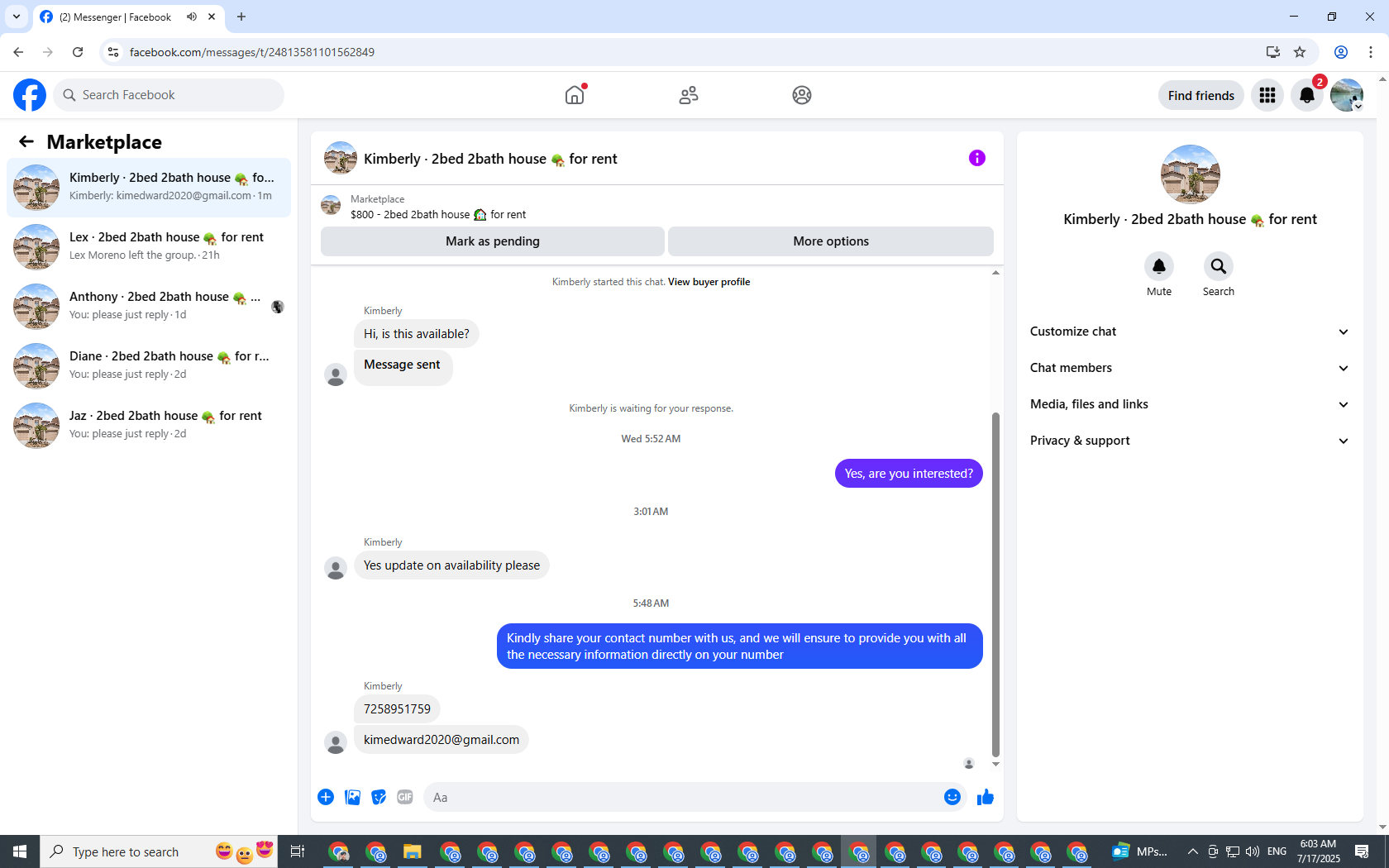
Task: Open the Friends icon in top navigation
Action: pos(689,95)
